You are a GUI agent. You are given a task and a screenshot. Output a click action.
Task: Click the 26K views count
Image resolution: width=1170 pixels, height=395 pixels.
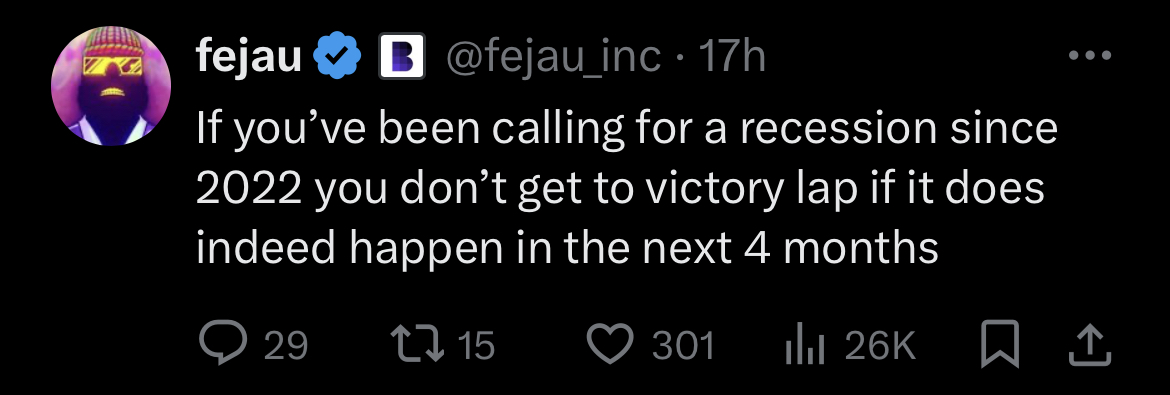[x=880, y=346]
